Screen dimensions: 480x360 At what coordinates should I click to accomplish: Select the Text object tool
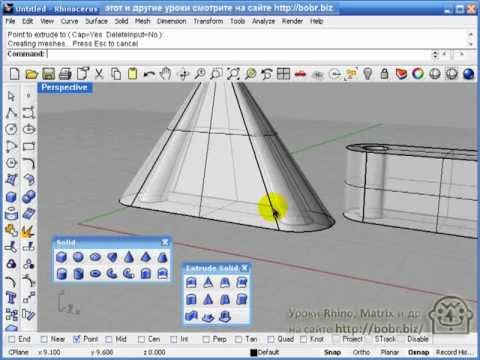click(11, 298)
